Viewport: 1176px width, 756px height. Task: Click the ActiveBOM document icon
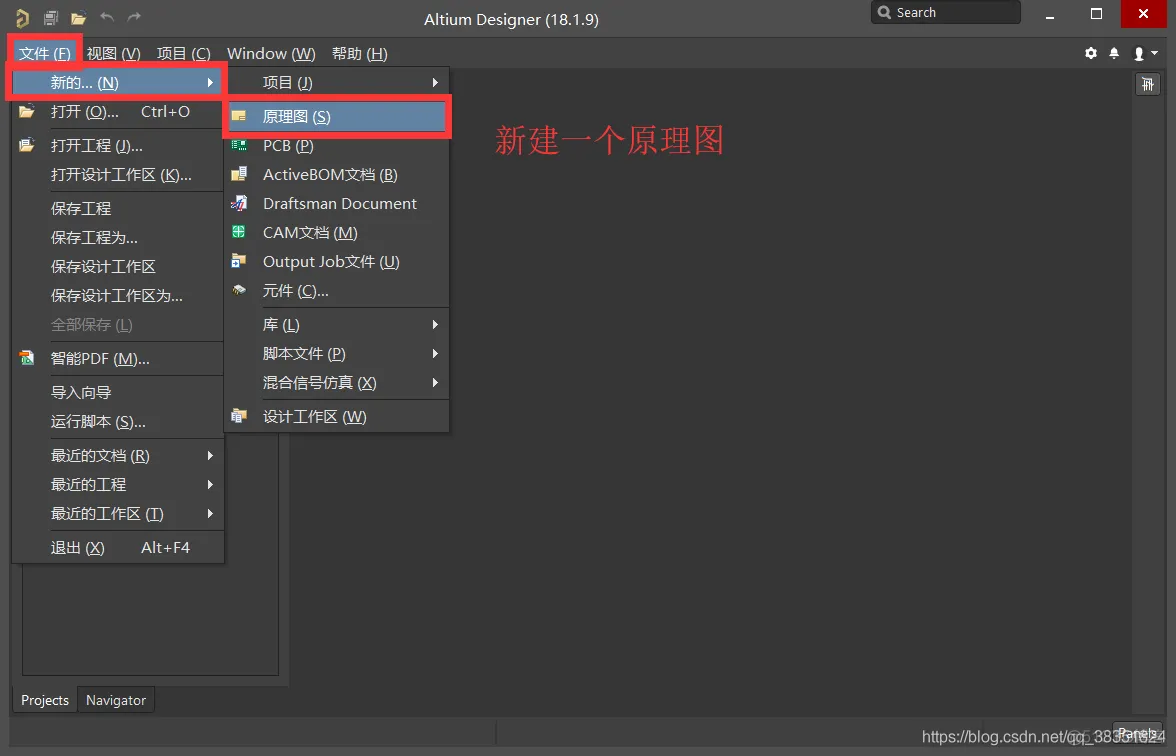point(238,174)
